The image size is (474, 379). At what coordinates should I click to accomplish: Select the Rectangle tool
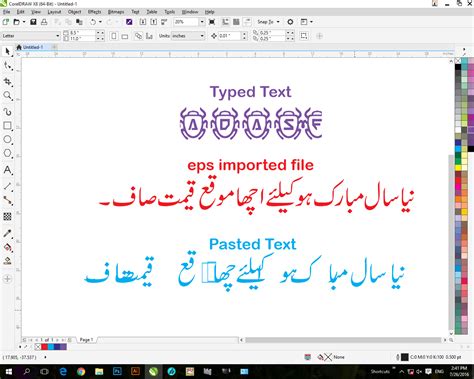pos(7,126)
